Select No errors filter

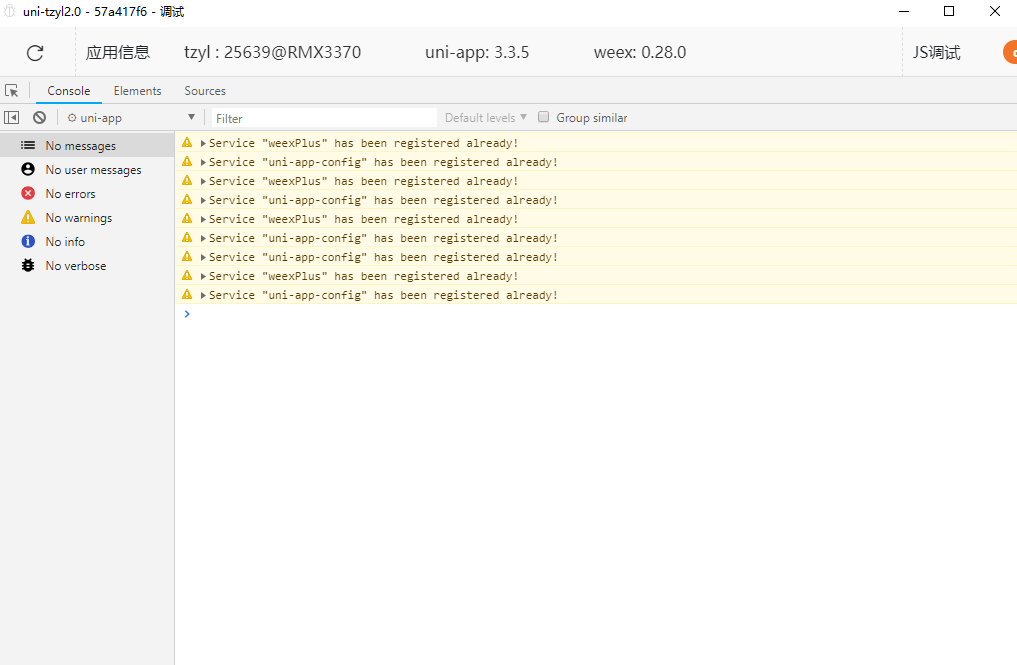coord(88,193)
